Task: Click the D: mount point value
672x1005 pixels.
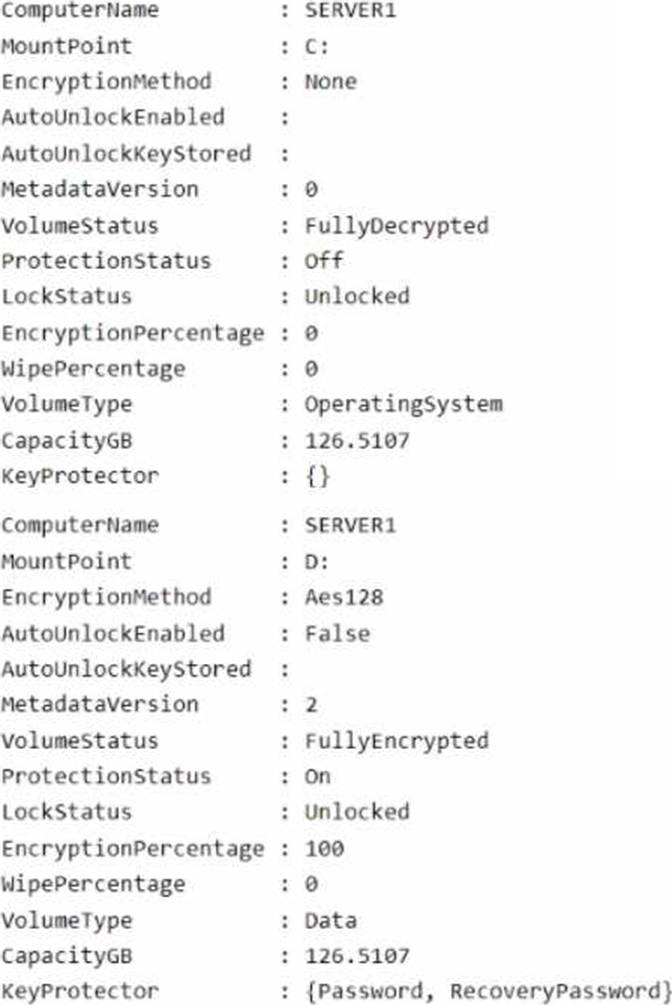Action: tap(316, 561)
